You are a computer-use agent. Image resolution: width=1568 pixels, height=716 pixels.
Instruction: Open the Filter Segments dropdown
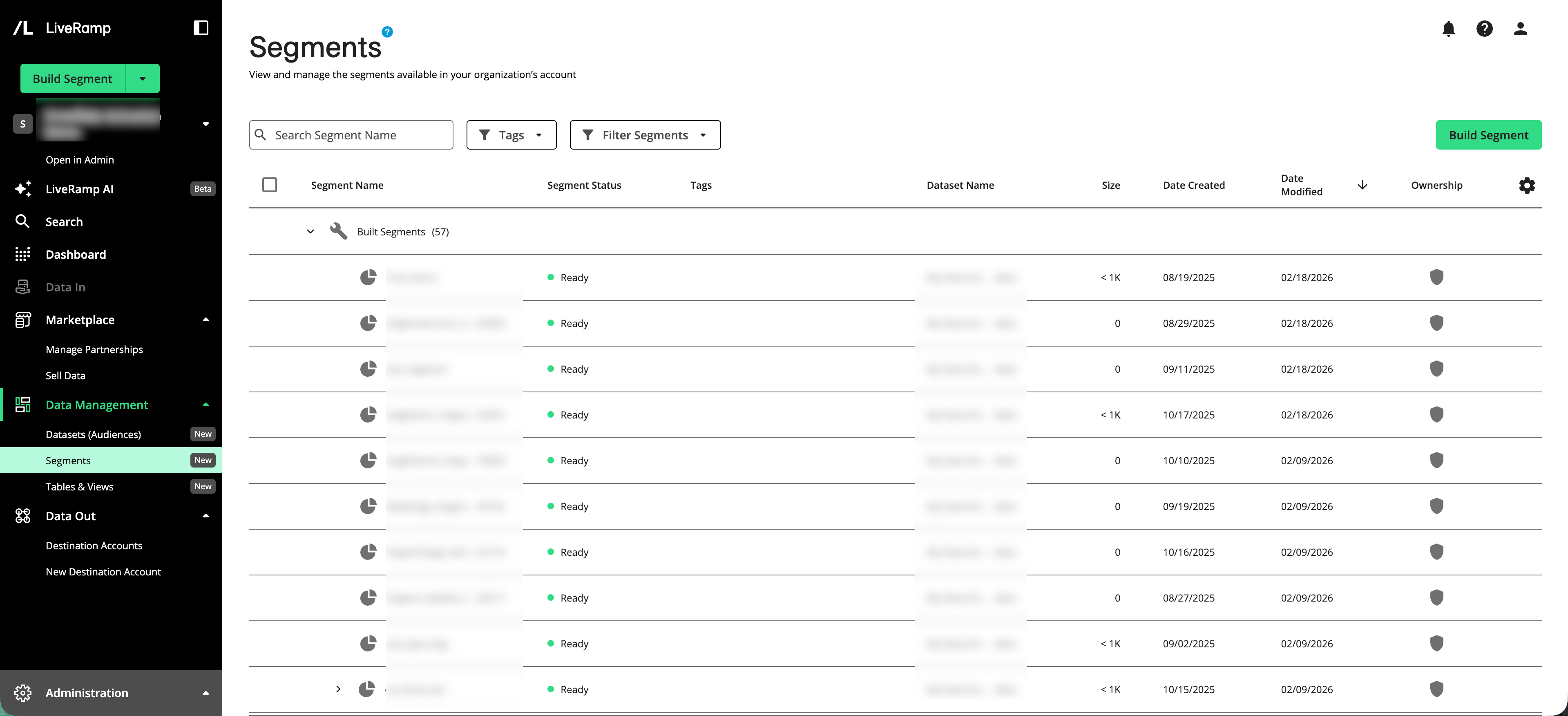tap(645, 134)
